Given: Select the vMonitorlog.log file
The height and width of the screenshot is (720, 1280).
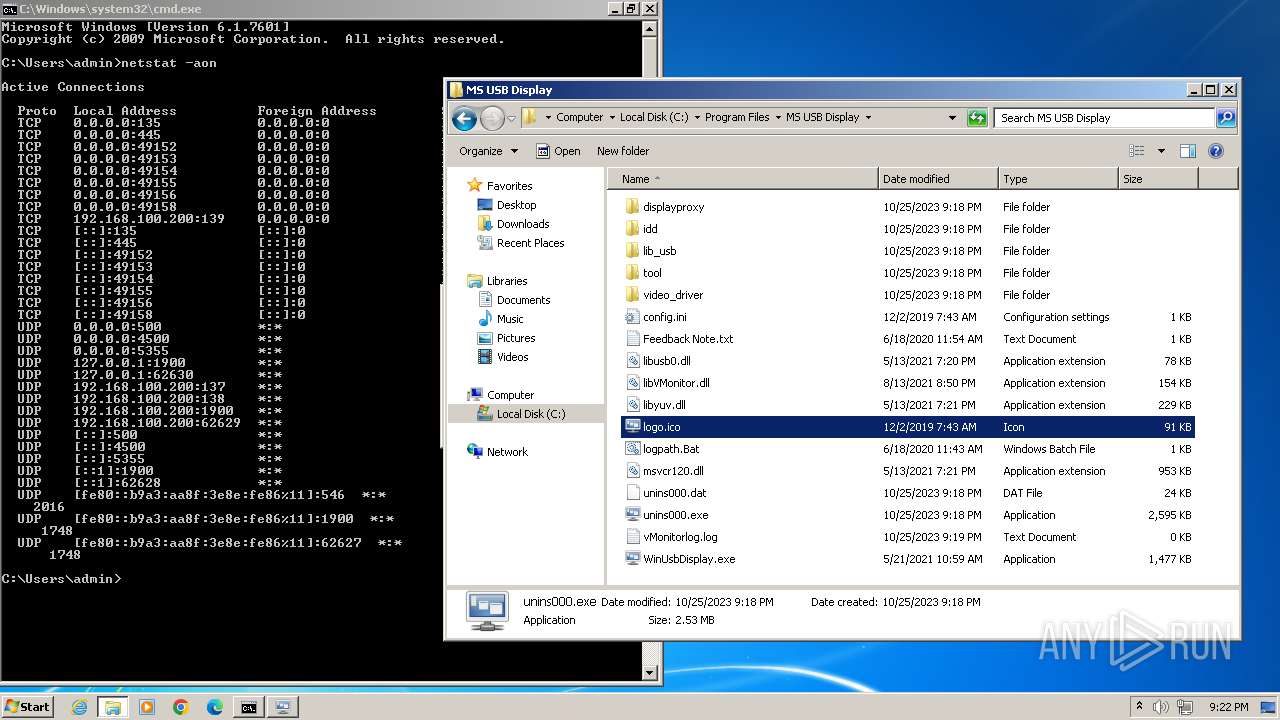Looking at the screenshot, I should click(x=680, y=537).
